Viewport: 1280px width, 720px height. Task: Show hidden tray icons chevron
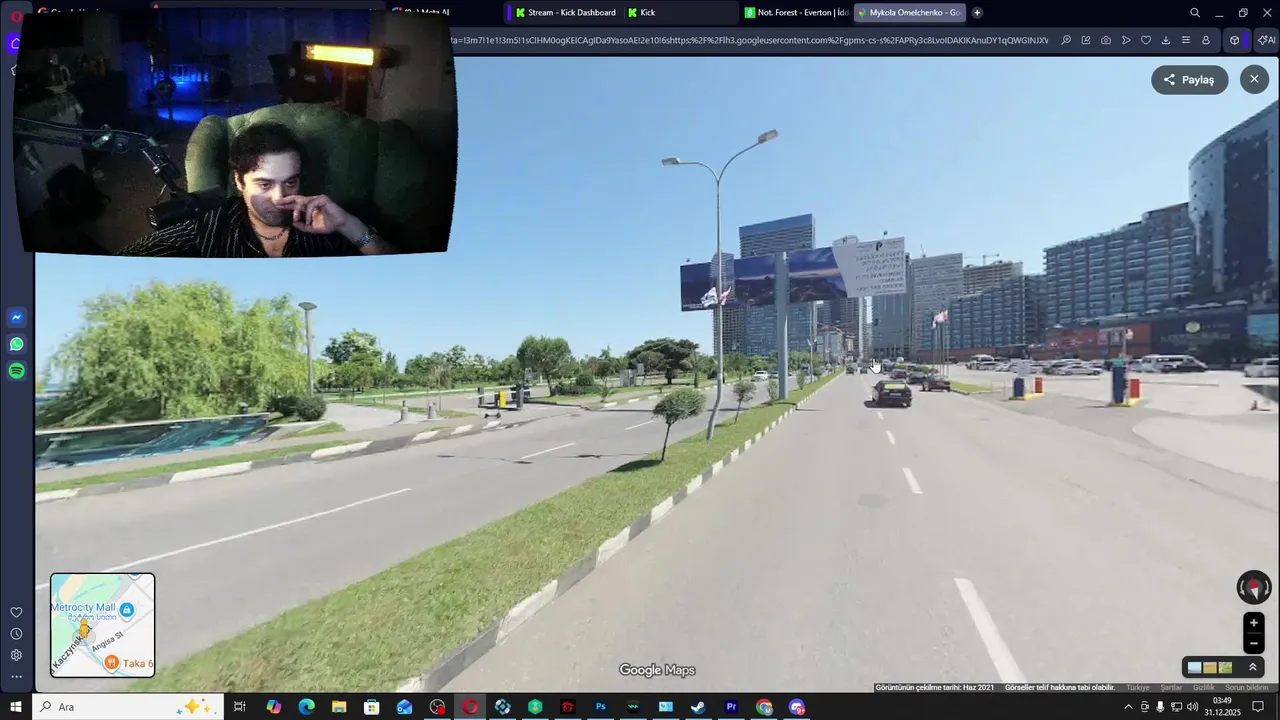[1128, 707]
